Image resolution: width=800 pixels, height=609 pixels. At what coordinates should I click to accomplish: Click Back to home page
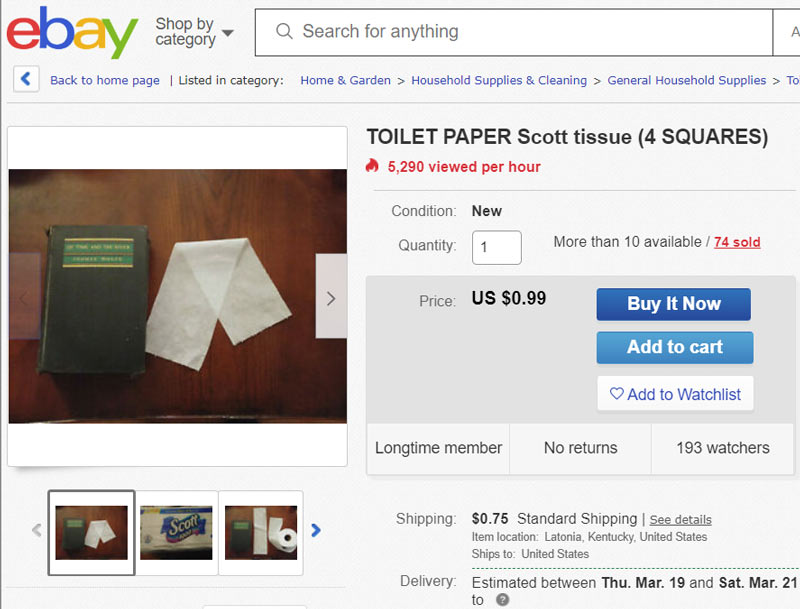point(104,79)
